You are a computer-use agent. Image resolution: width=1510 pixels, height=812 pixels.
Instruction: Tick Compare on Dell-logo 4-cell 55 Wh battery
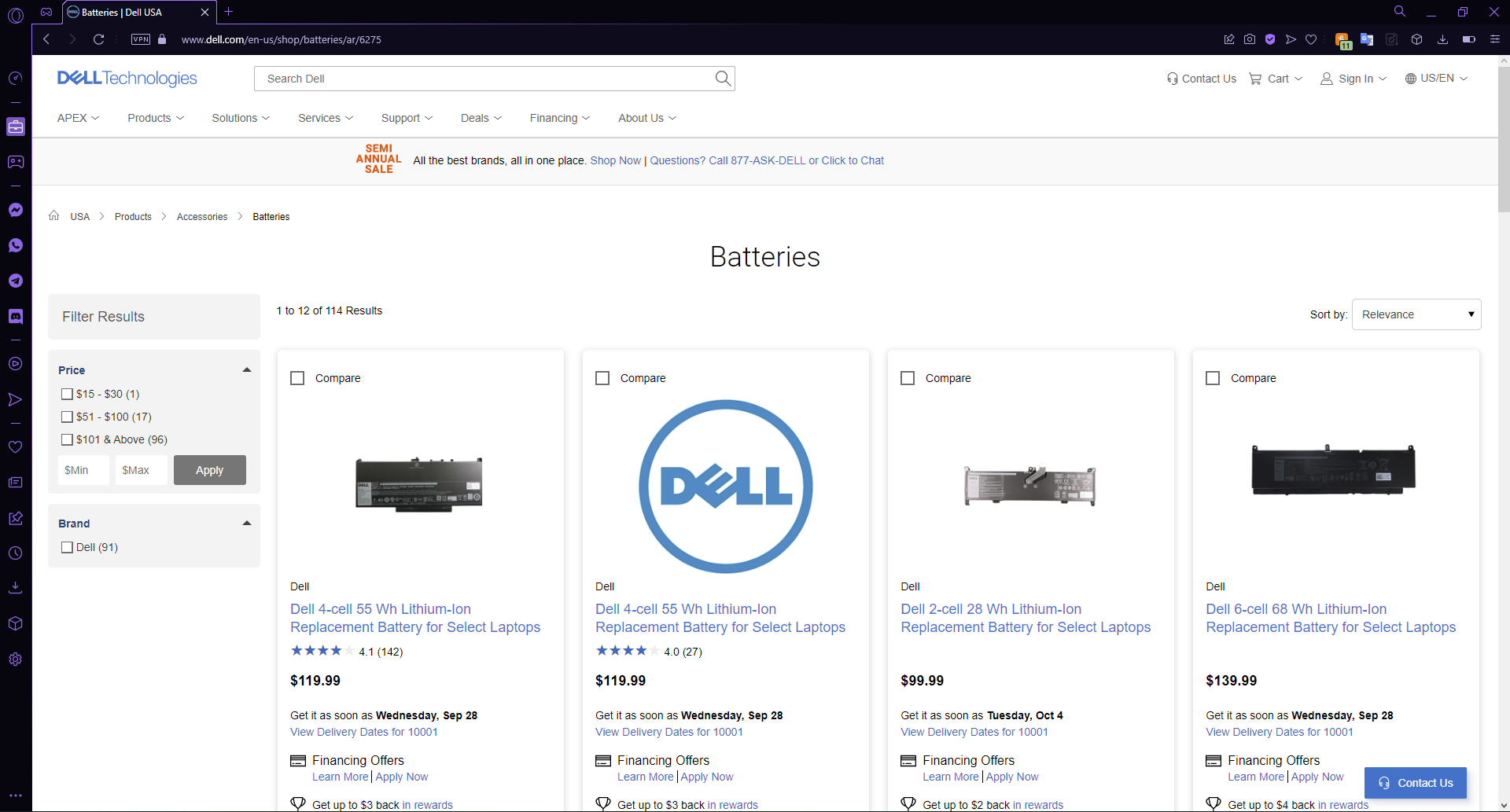click(602, 378)
